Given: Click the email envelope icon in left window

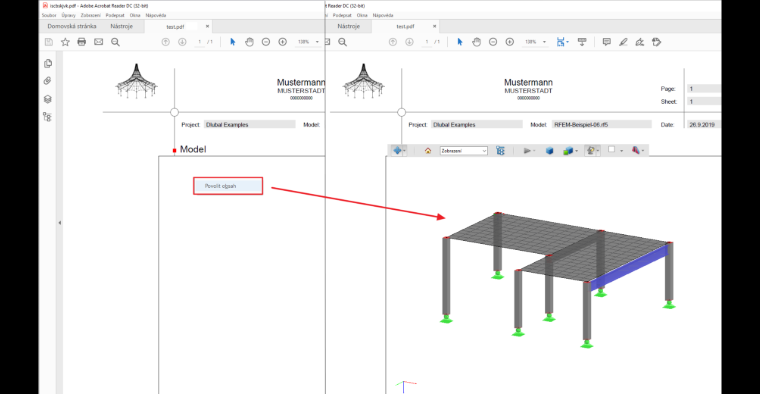Looking at the screenshot, I should coord(98,42).
